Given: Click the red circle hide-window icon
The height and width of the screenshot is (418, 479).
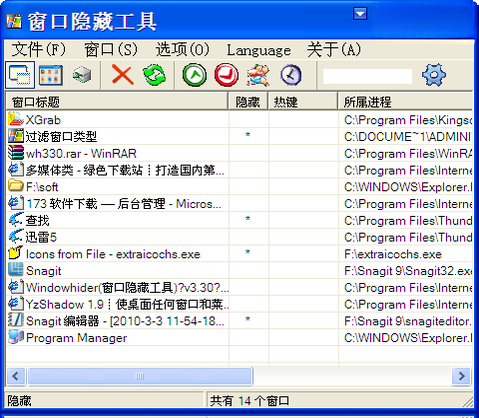Looking at the screenshot, I should point(227,75).
